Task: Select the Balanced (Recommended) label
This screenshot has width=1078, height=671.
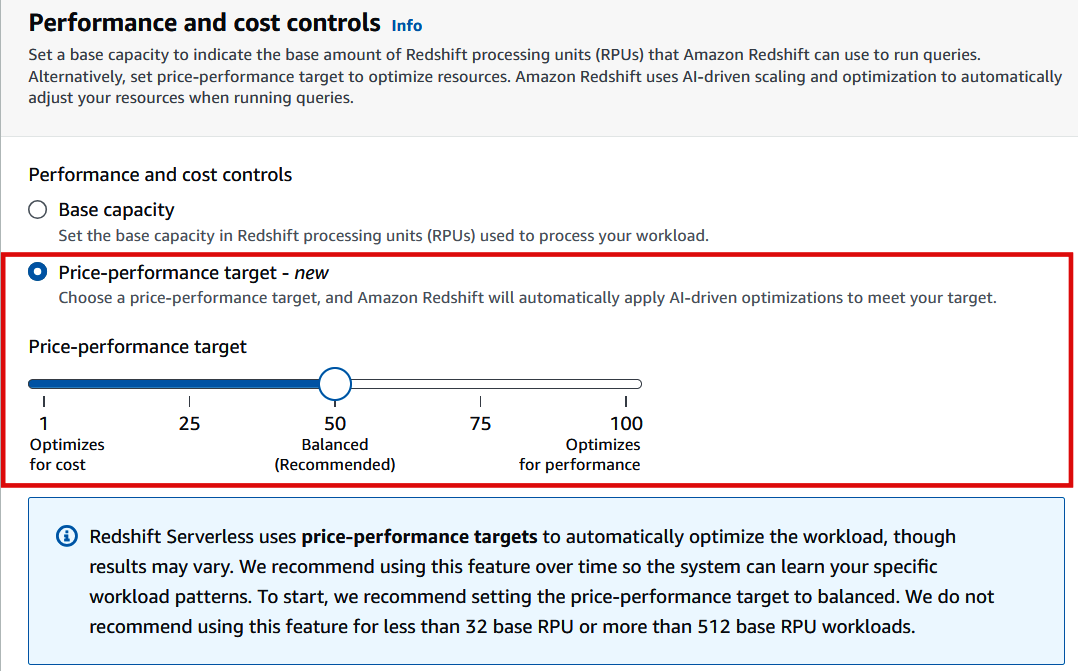Action: click(335, 454)
